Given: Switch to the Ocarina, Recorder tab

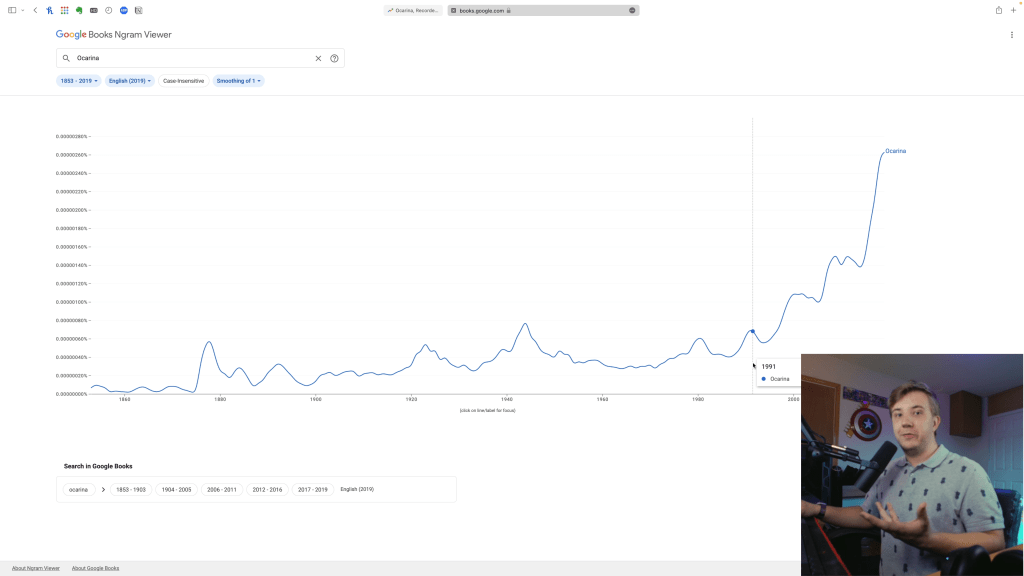Looking at the screenshot, I should coord(413,10).
